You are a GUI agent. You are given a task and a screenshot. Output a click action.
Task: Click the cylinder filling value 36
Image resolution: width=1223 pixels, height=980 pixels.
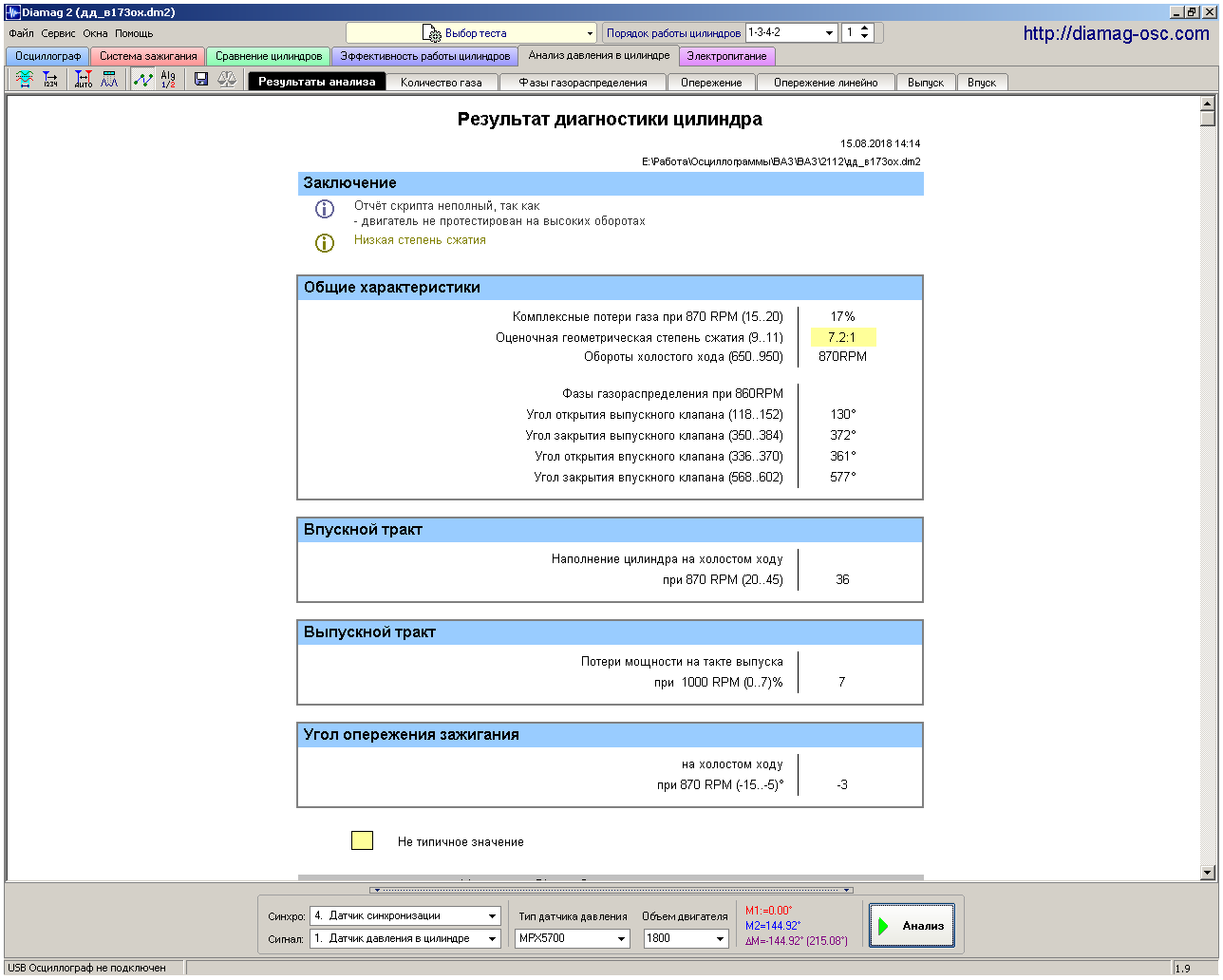842,579
